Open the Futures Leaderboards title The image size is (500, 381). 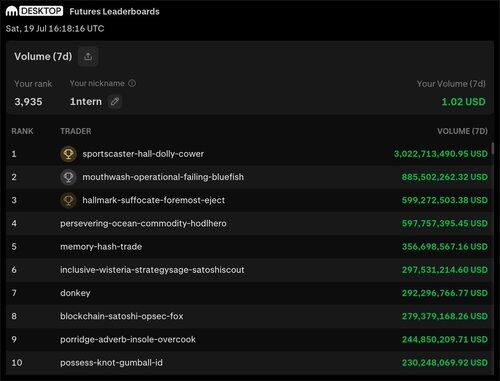[114, 12]
